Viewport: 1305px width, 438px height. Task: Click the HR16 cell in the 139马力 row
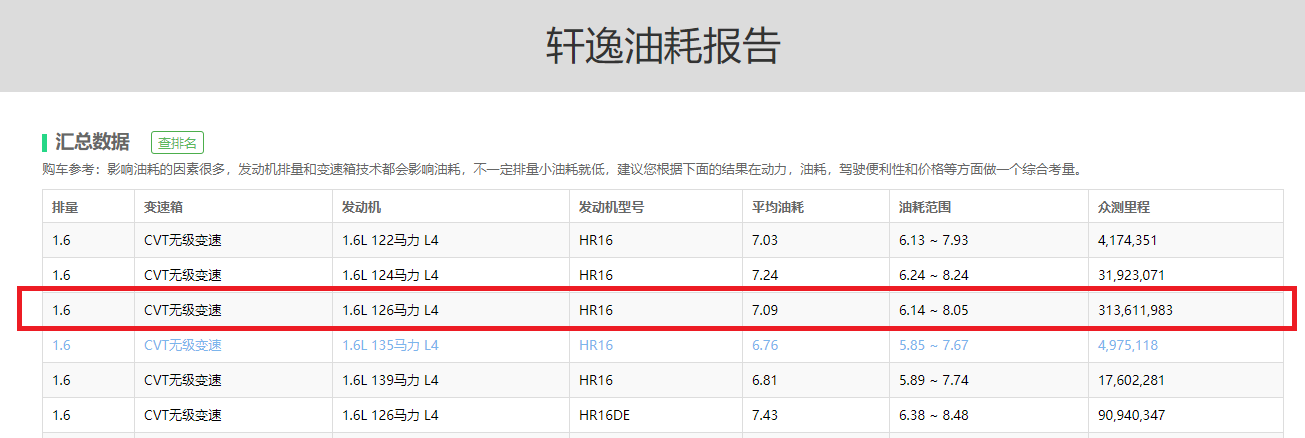[596, 380]
